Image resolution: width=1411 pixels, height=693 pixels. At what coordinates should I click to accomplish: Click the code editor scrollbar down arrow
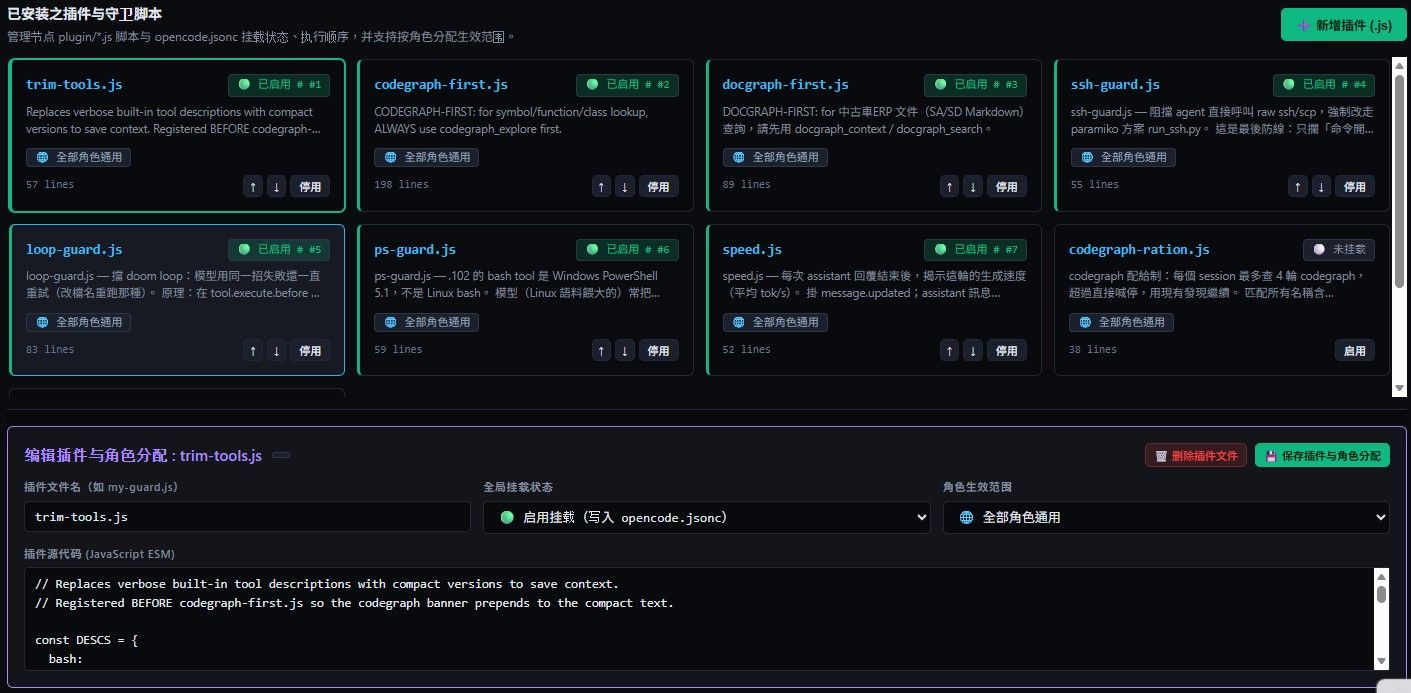[x=1381, y=661]
